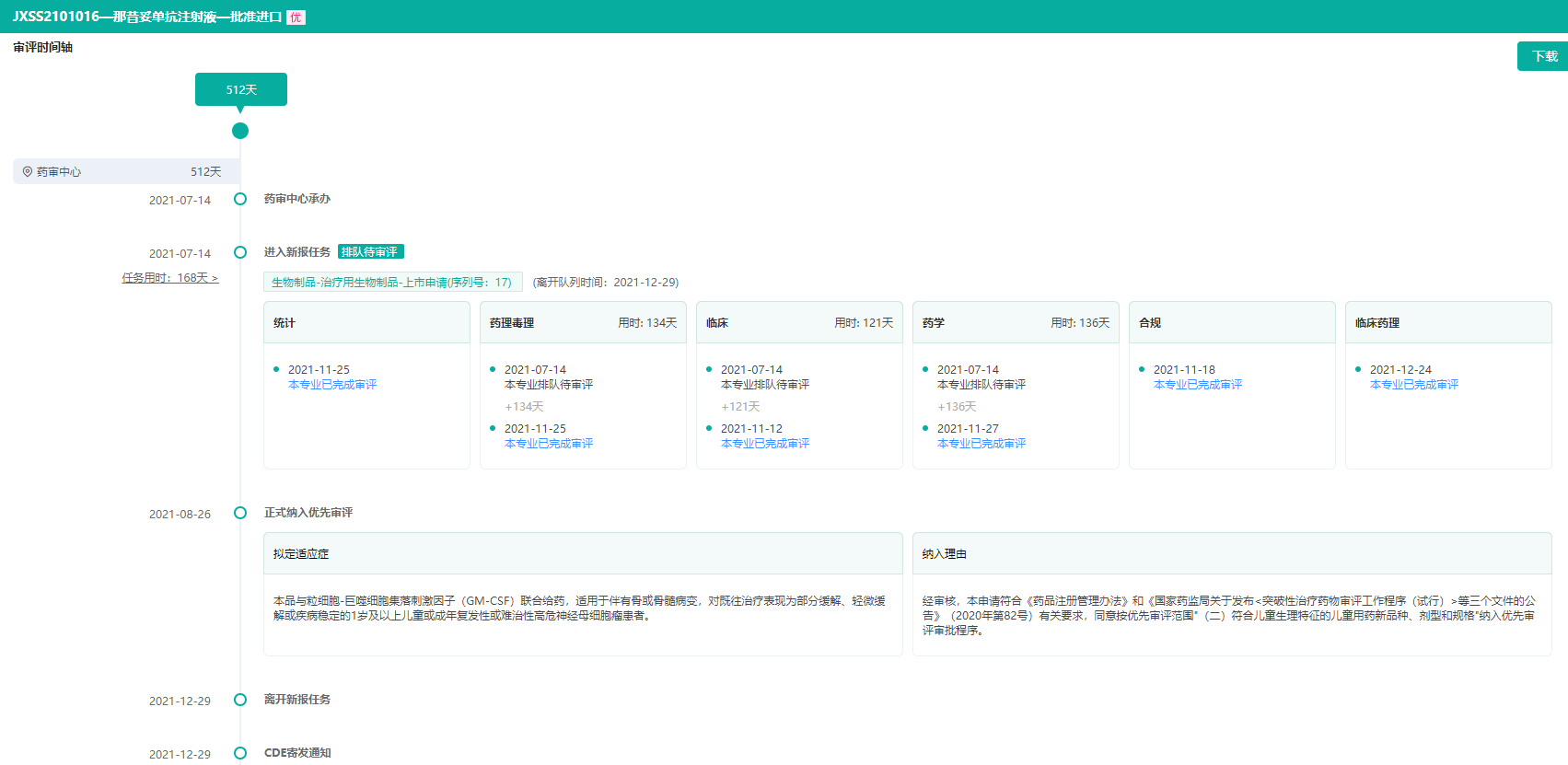Click timeline node for 正式纳入优先审评
The height and width of the screenshot is (765, 1568).
point(240,513)
